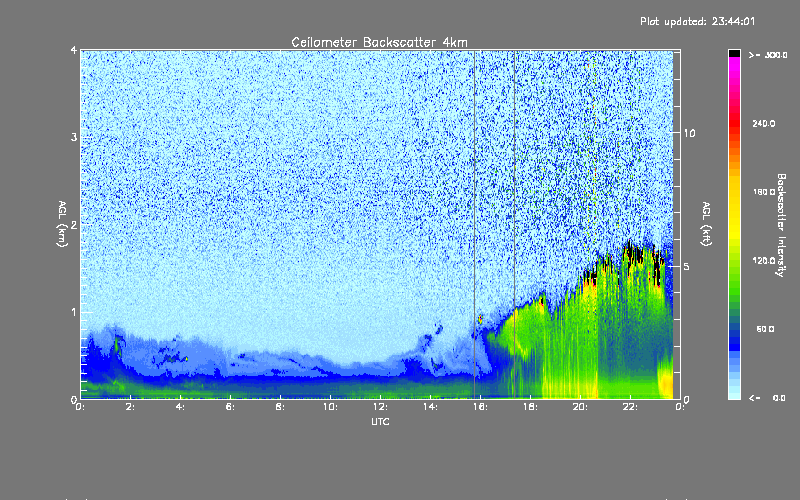The image size is (800, 500).
Task: Click the 'Plot updated: 23:44:01' timestamp
Action: (x=697, y=21)
